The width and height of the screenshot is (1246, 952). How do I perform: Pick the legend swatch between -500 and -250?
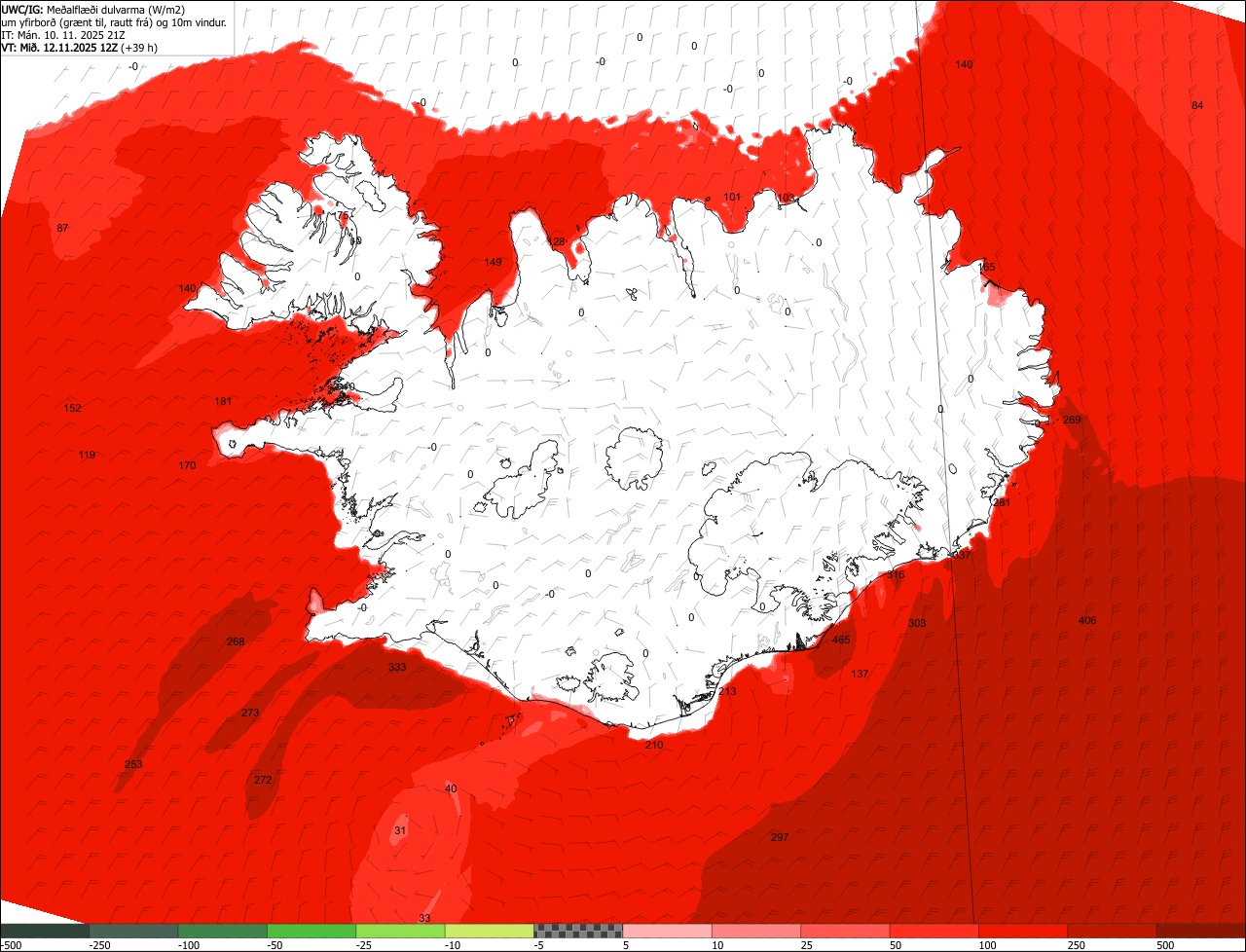45,931
